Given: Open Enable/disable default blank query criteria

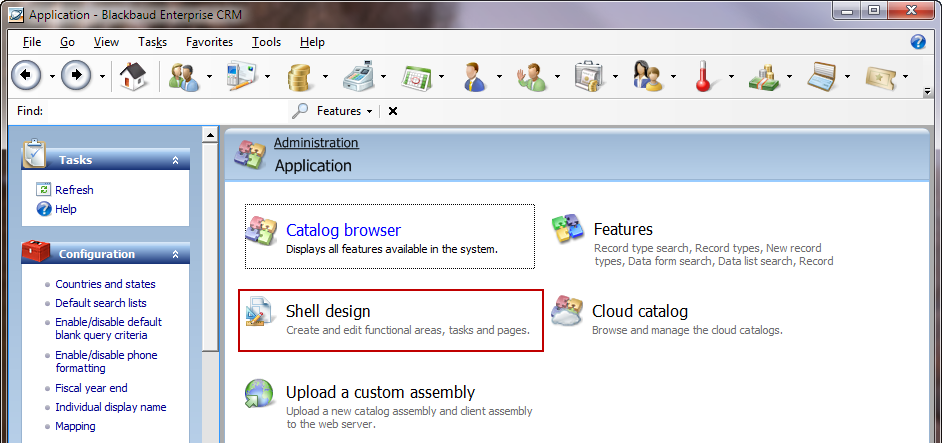Looking at the screenshot, I should click(x=108, y=329).
